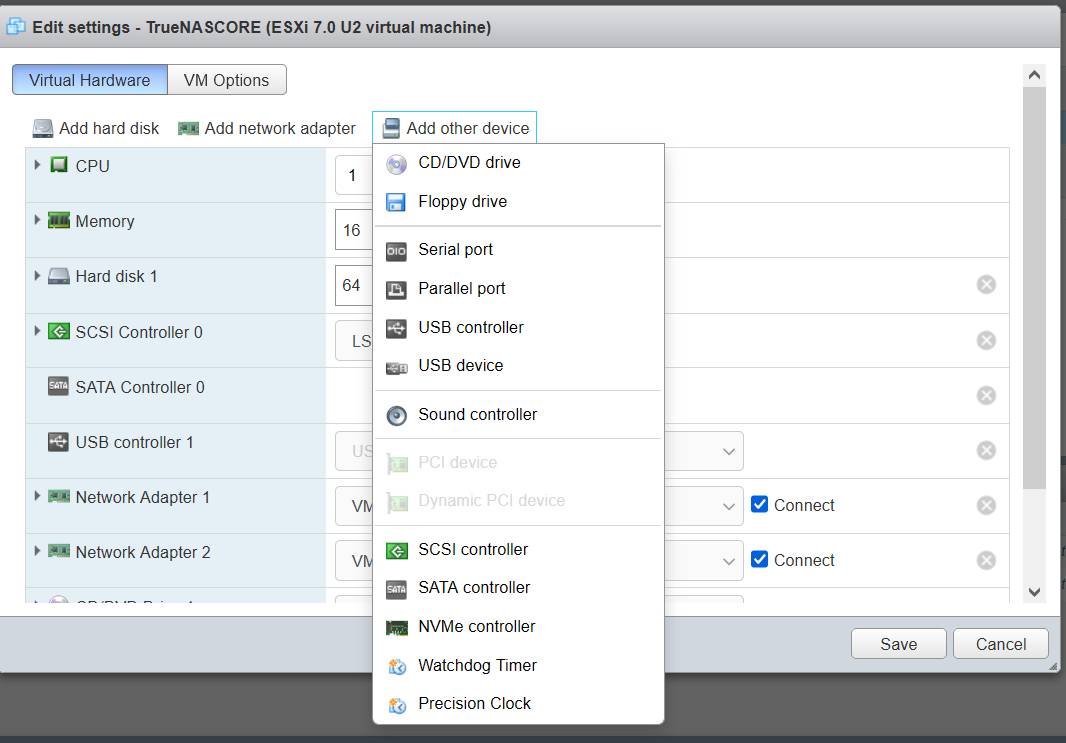Click the Precision Clock icon
1066x743 pixels.
click(x=397, y=705)
